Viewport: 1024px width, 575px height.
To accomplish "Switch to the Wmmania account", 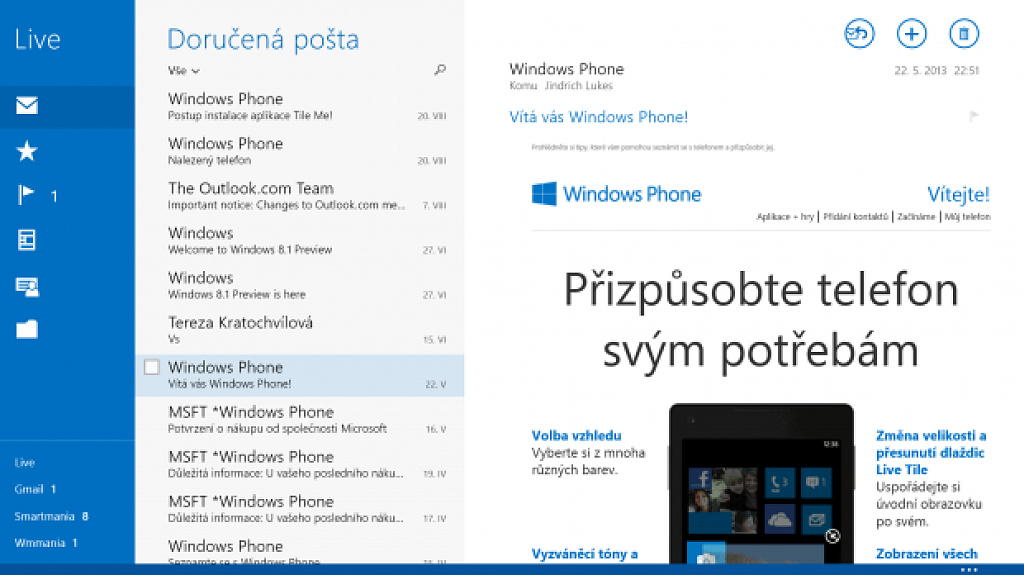I will [x=46, y=543].
